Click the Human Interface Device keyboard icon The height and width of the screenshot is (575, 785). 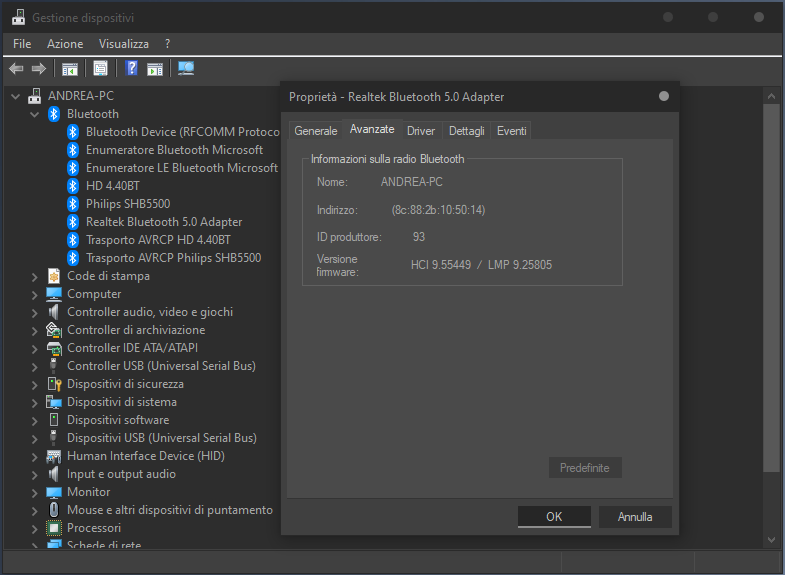point(54,456)
